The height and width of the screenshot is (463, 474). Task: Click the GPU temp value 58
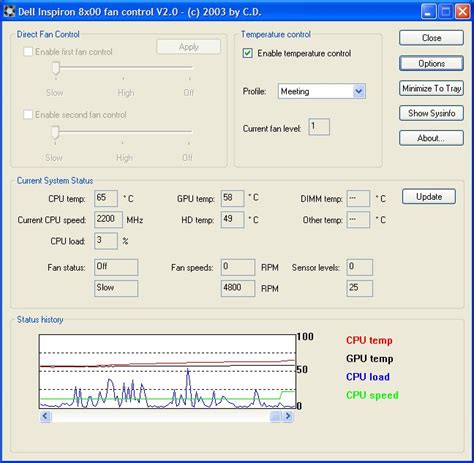click(232, 198)
